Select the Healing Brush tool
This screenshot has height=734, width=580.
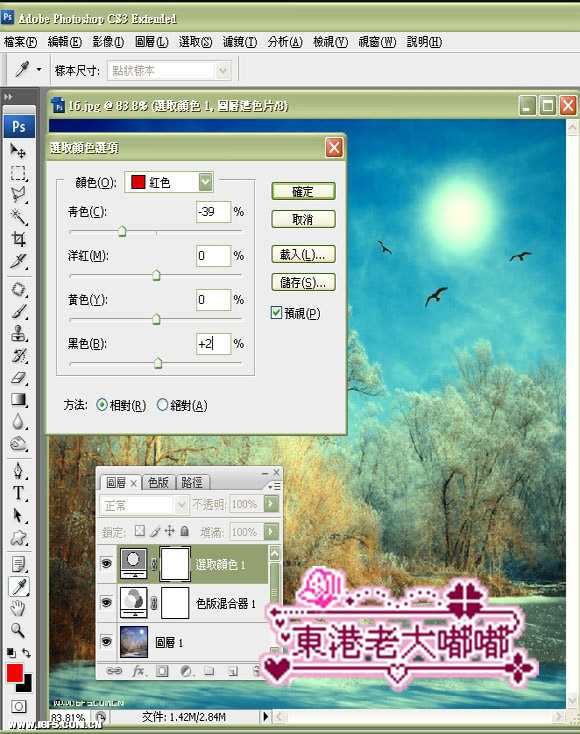(18, 289)
